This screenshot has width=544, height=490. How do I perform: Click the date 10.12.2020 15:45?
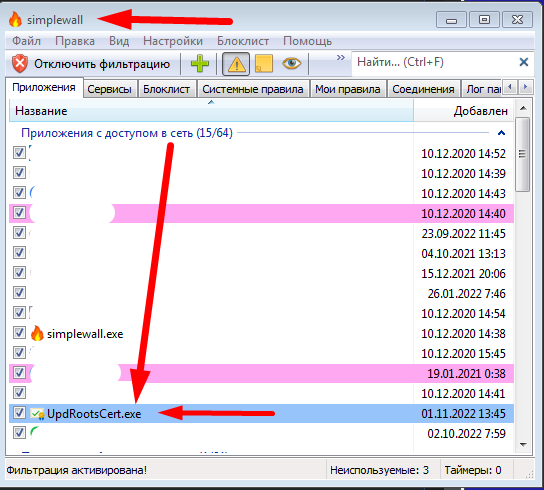coord(464,354)
